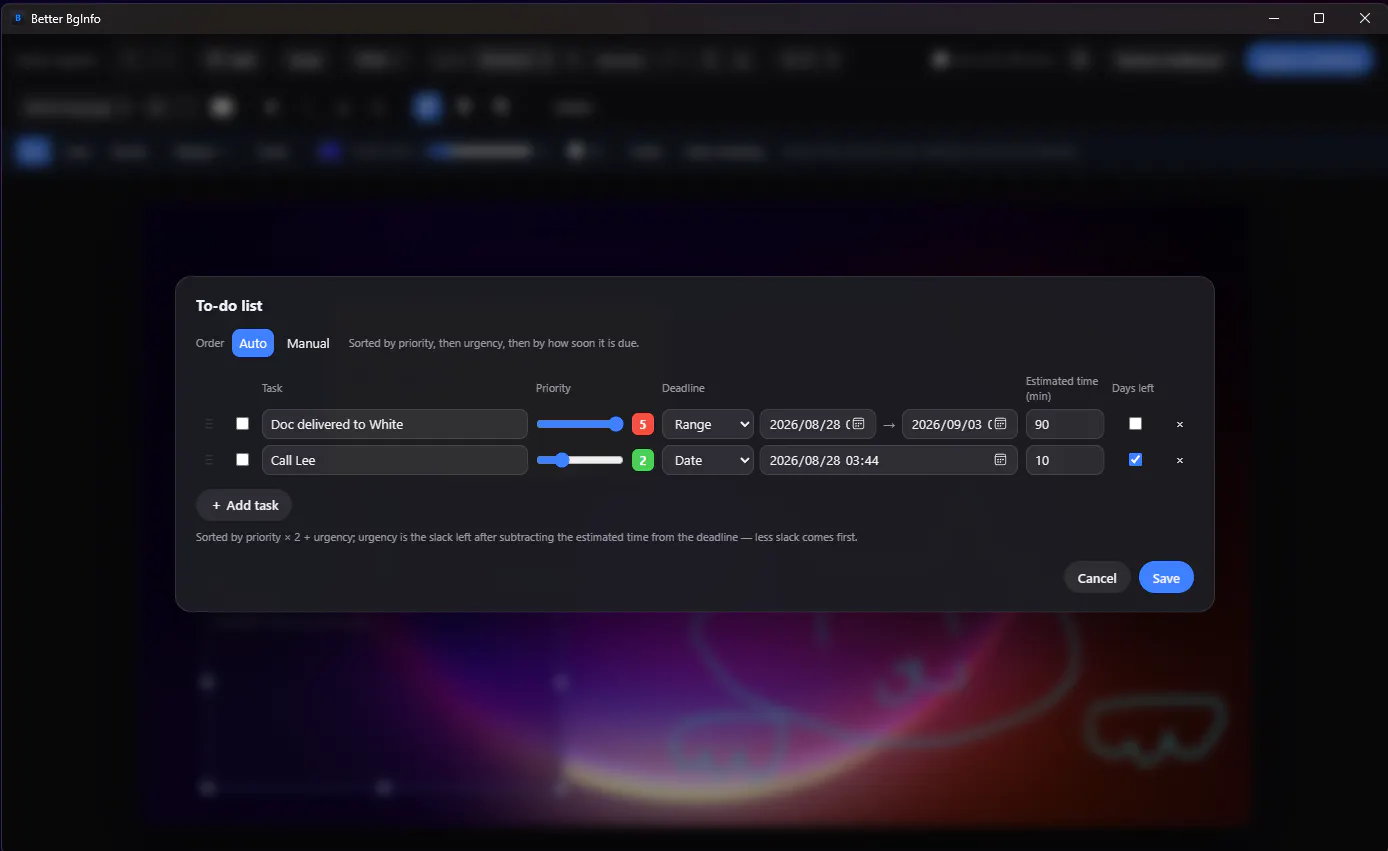1388x851 pixels.
Task: Switch order mode to Auto
Action: [253, 343]
